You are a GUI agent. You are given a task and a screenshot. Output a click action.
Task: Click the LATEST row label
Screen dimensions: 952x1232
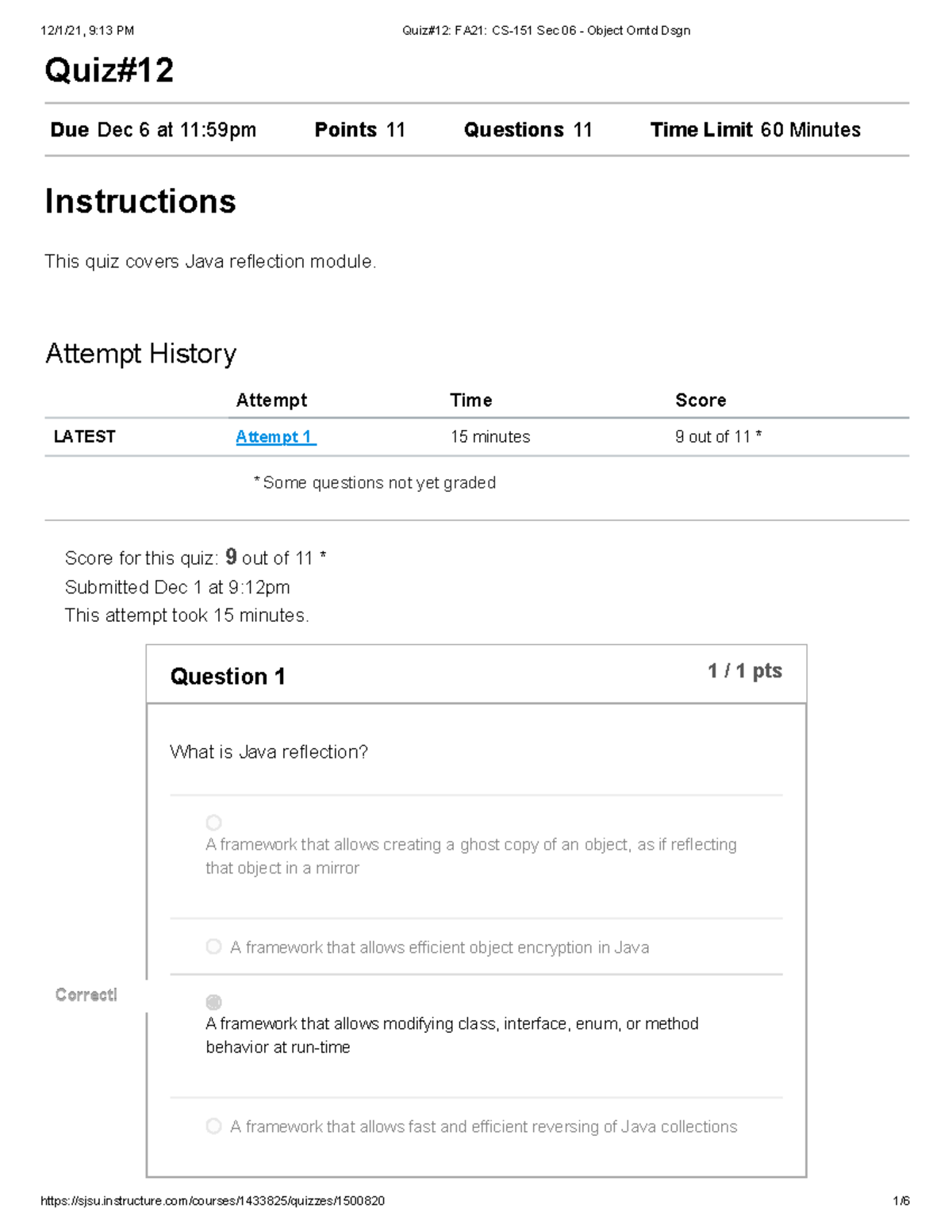click(x=84, y=436)
